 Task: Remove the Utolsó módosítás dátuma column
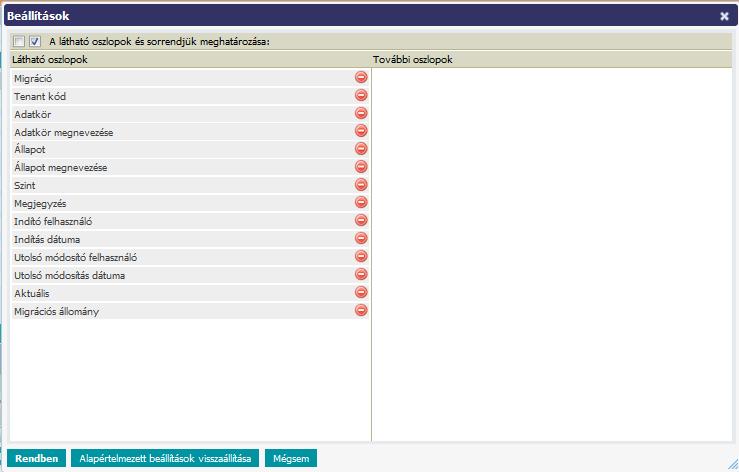pyautogui.click(x=361, y=274)
